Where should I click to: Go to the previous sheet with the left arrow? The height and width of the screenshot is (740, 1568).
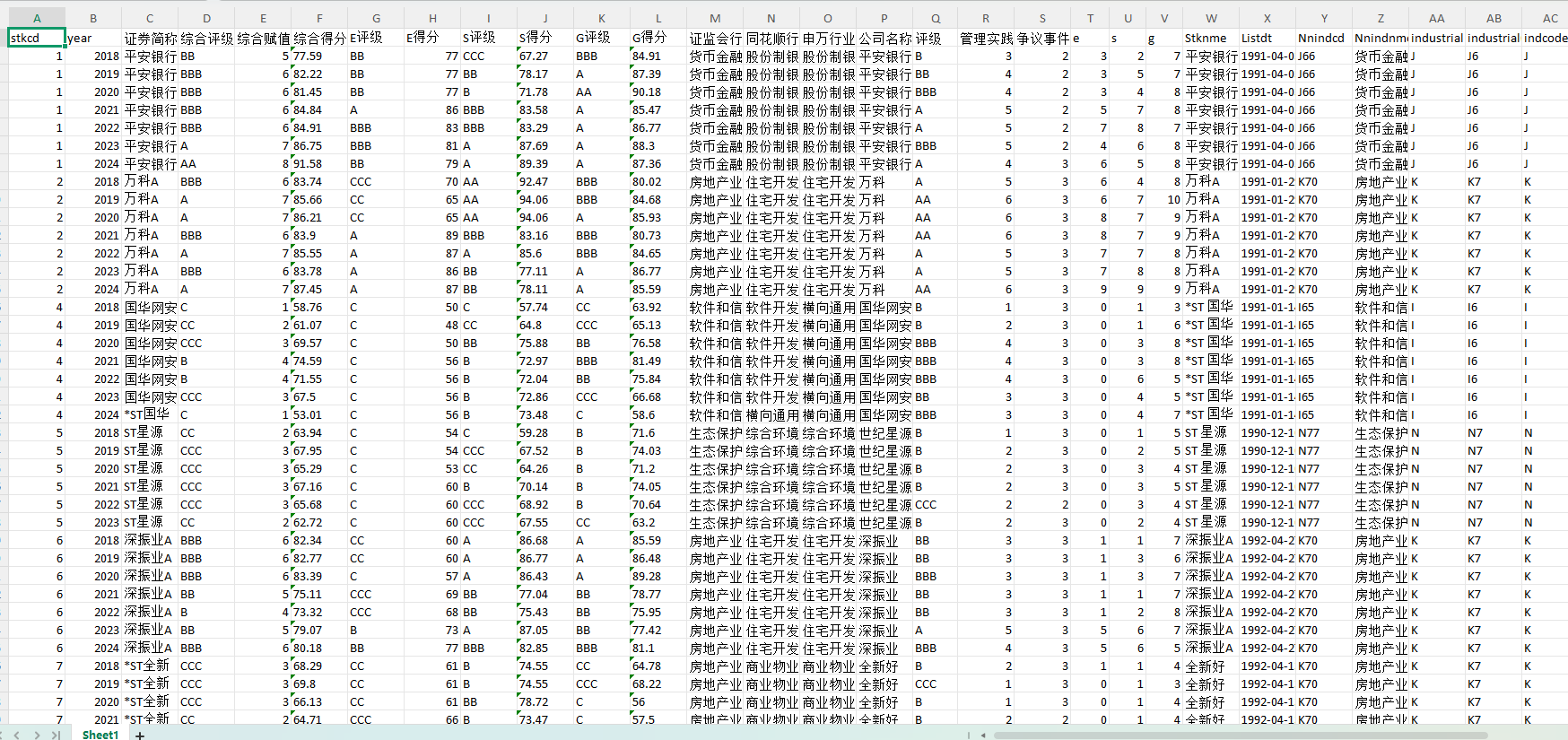(x=16, y=735)
